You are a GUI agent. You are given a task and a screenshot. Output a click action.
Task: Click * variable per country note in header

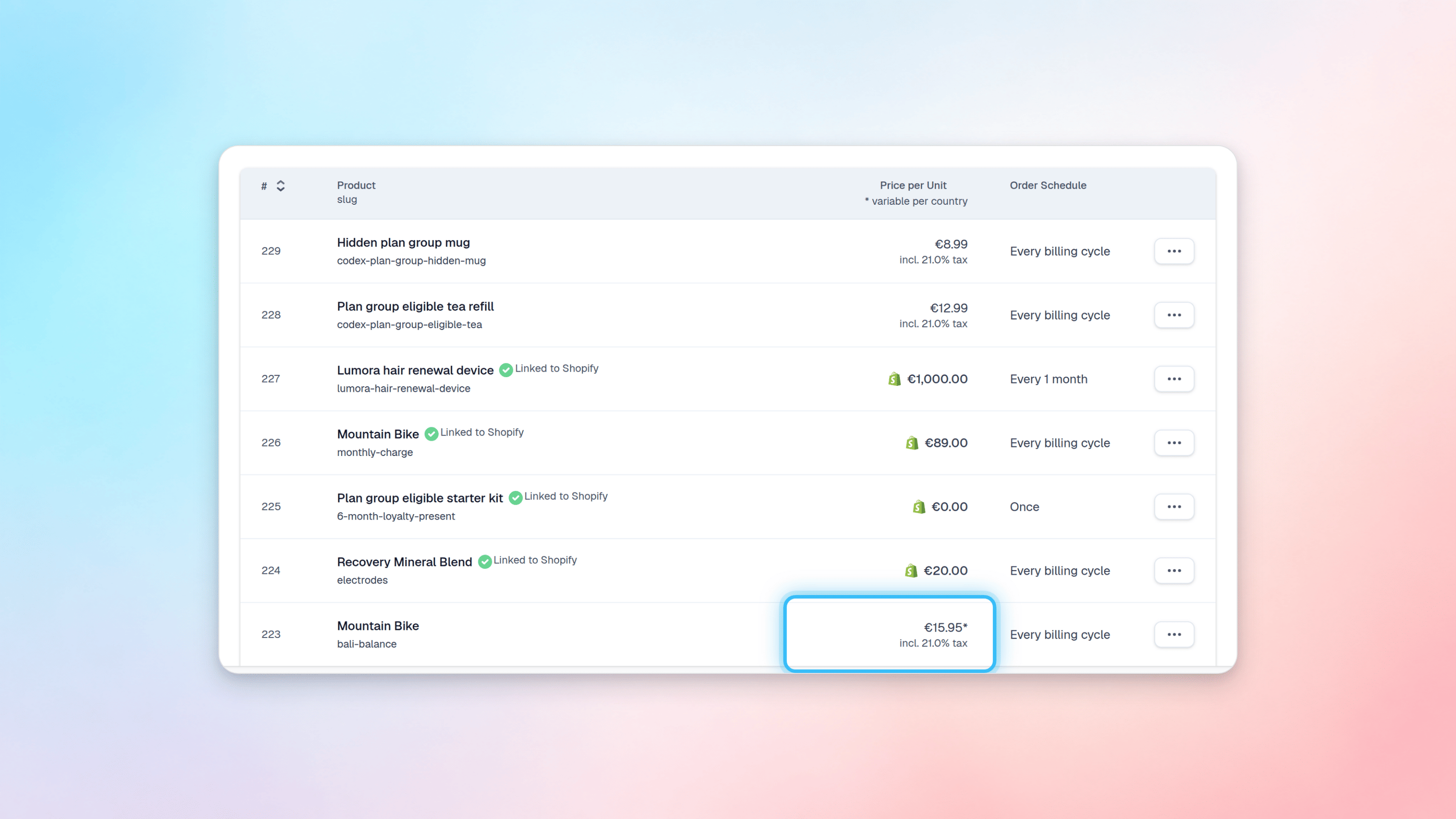(916, 201)
